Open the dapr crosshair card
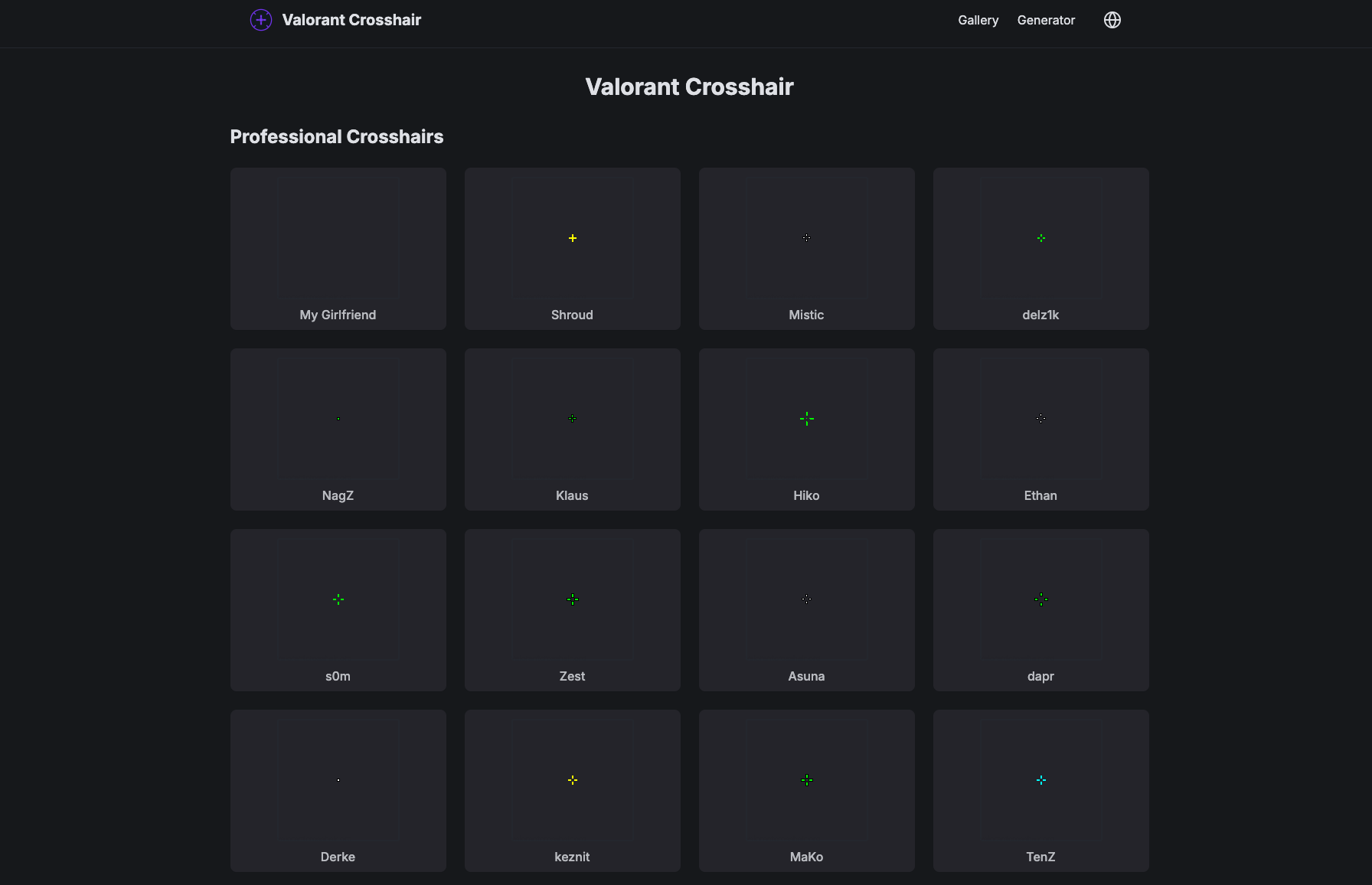This screenshot has width=1372, height=885. [1041, 610]
